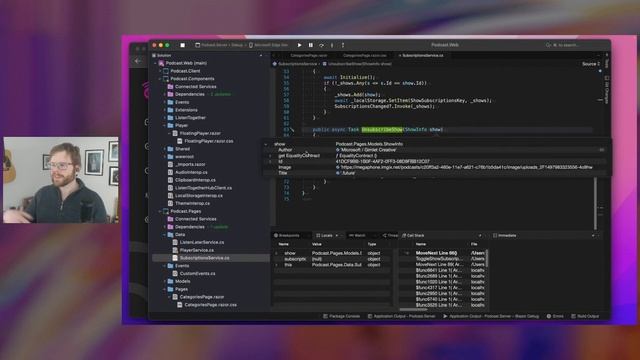Click the Continue (play) debug button
Screen dimensions: 640x360
click(x=300, y=45)
